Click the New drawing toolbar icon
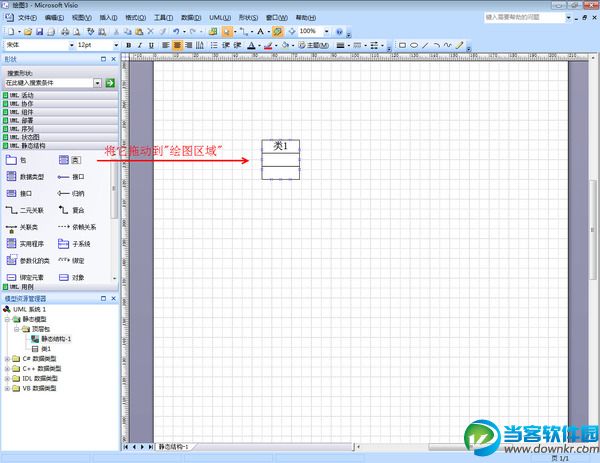Screen dimensions: 600x463 tap(11, 32)
